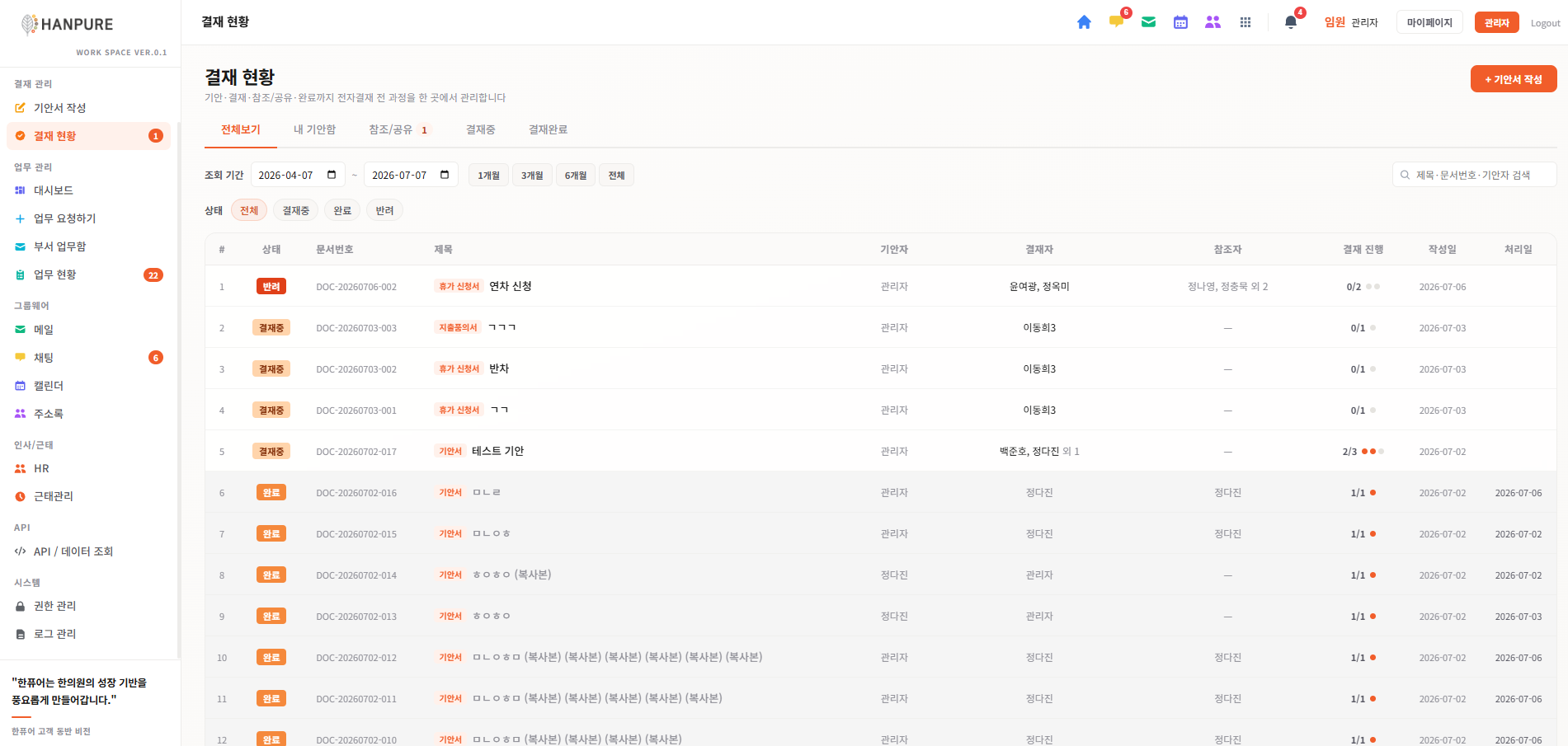Click the 처리일 column header
Screen dimensions: 1568x746
[1518, 249]
